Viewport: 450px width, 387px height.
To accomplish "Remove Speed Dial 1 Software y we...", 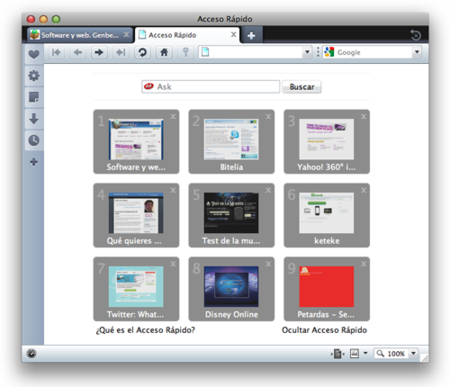I will point(173,117).
